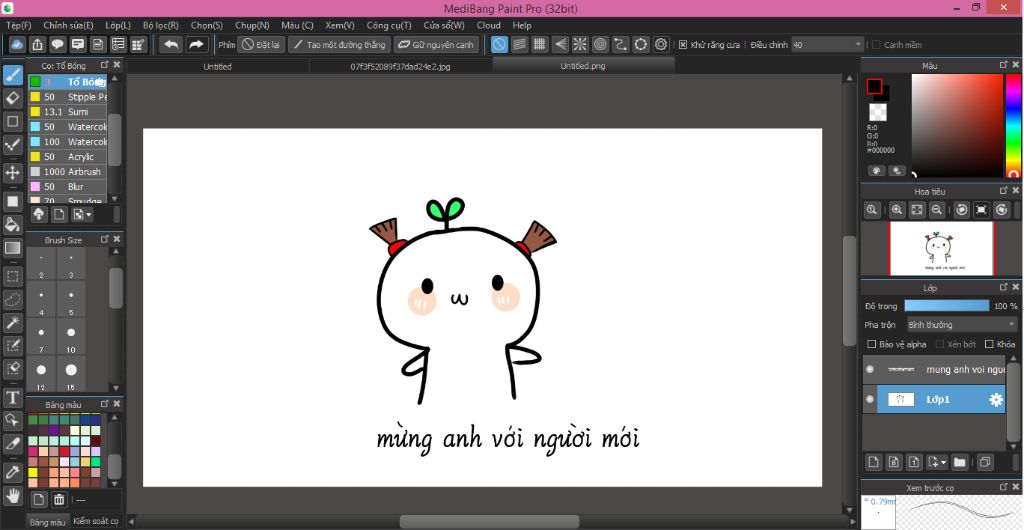Select the Hand pan tool
The height and width of the screenshot is (530, 1024).
(x=12, y=496)
